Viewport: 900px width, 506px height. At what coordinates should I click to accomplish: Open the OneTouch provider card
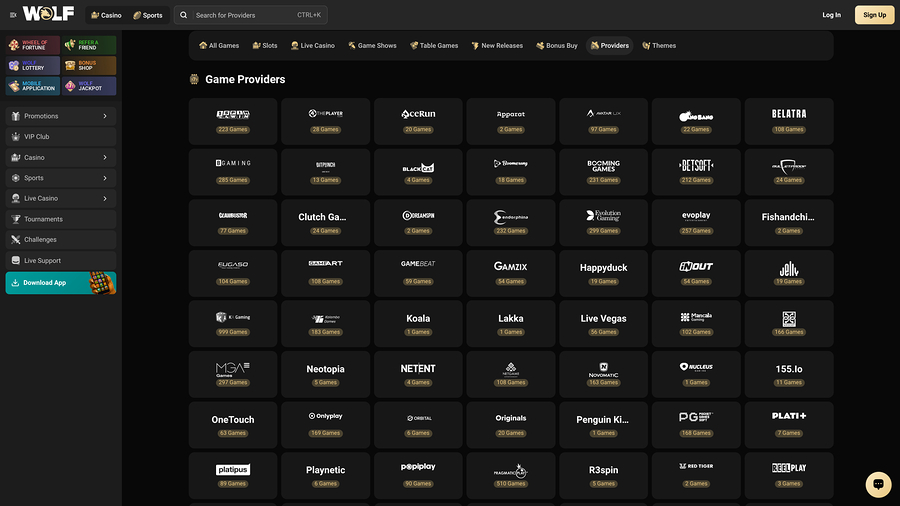tap(232, 425)
